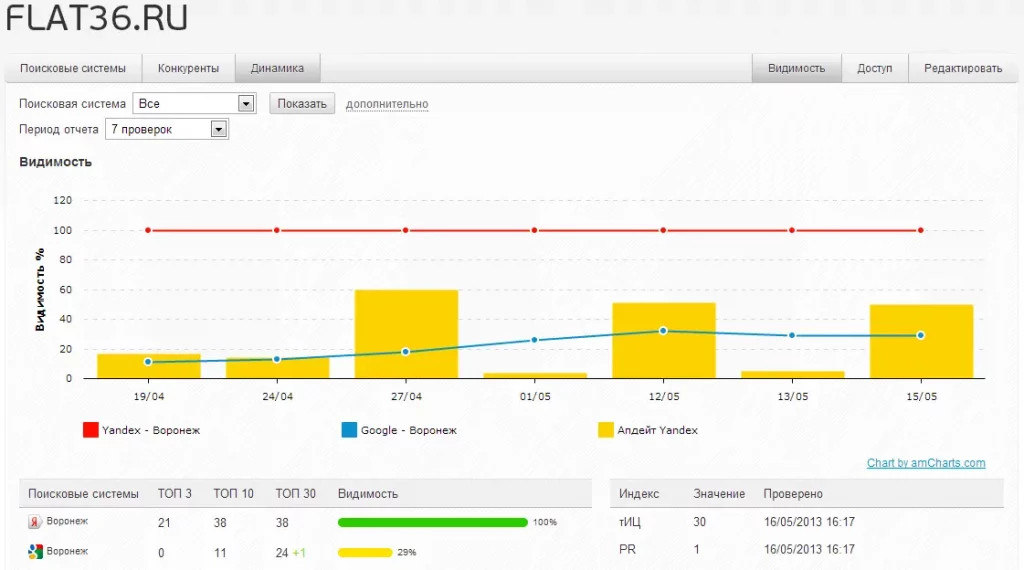Click the Показать button
The width and height of the screenshot is (1024, 570).
point(302,103)
